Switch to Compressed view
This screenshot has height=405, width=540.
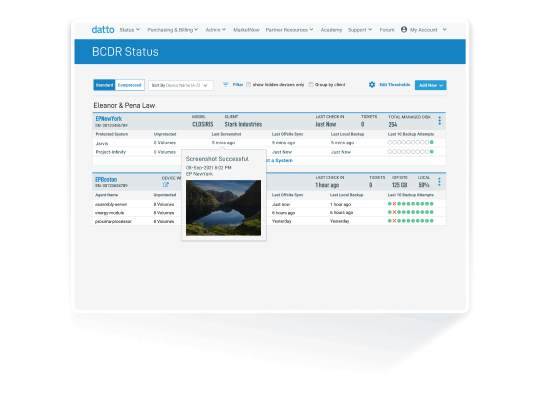(x=129, y=85)
